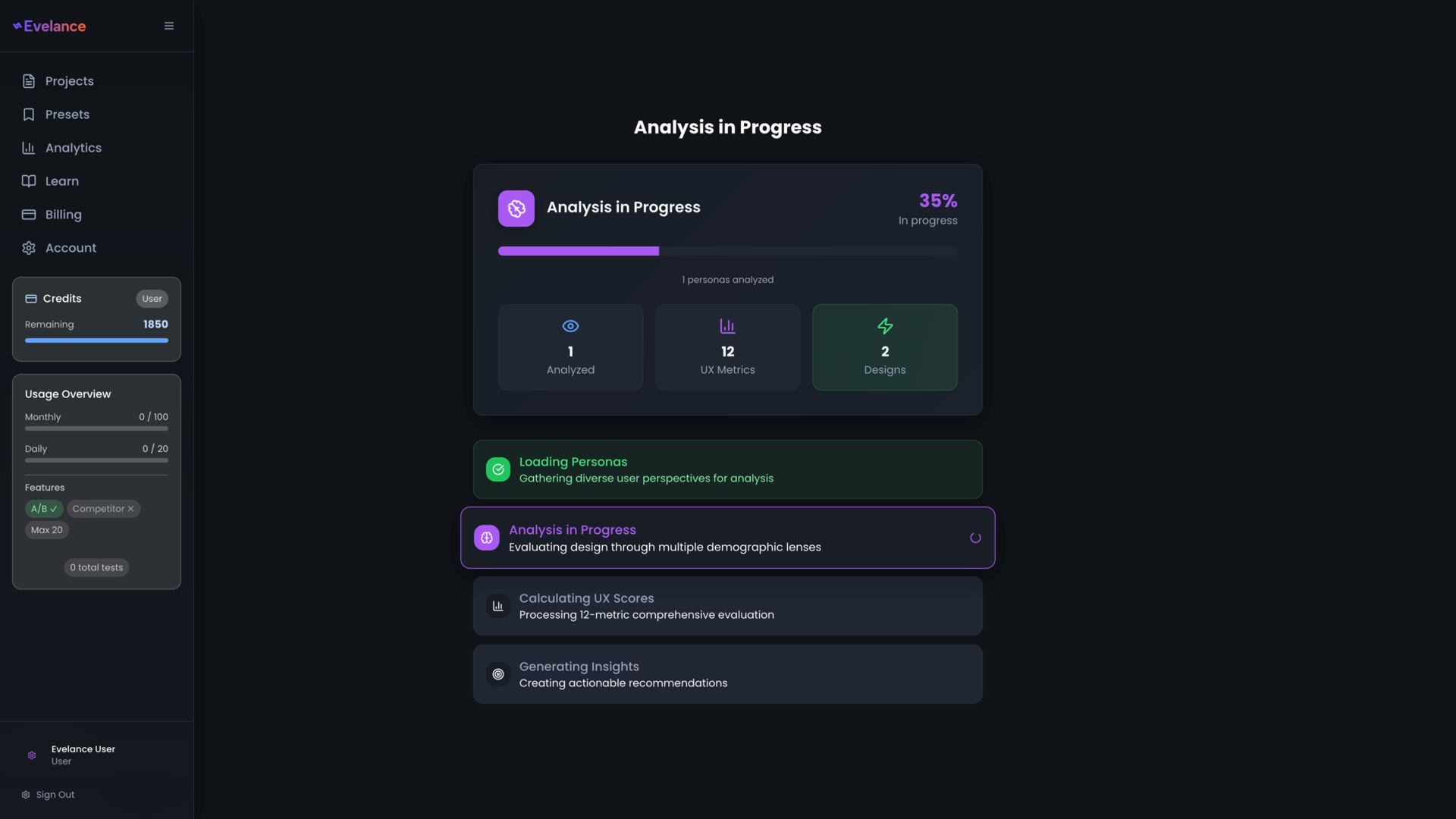Screen dimensions: 1456x819
Task: Click the analysis progress bar
Action: pyautogui.click(x=727, y=251)
